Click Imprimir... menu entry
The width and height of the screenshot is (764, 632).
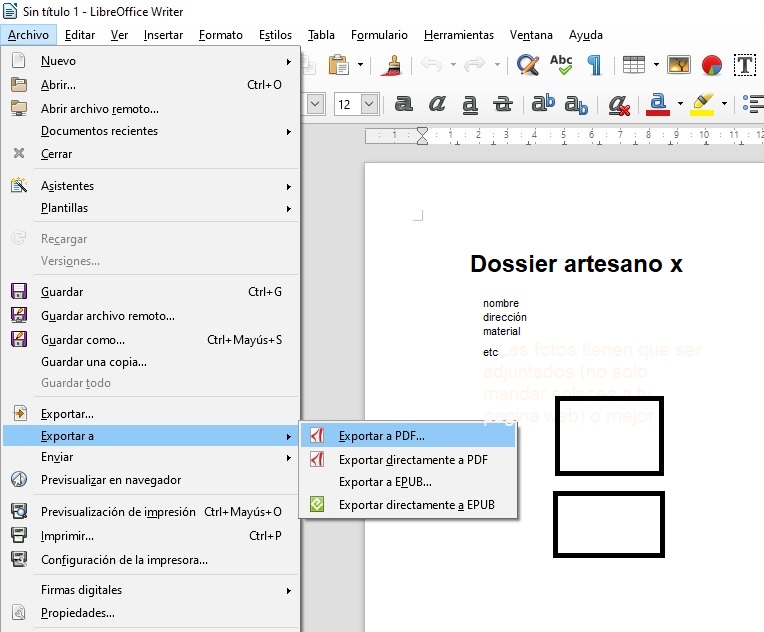click(151, 536)
